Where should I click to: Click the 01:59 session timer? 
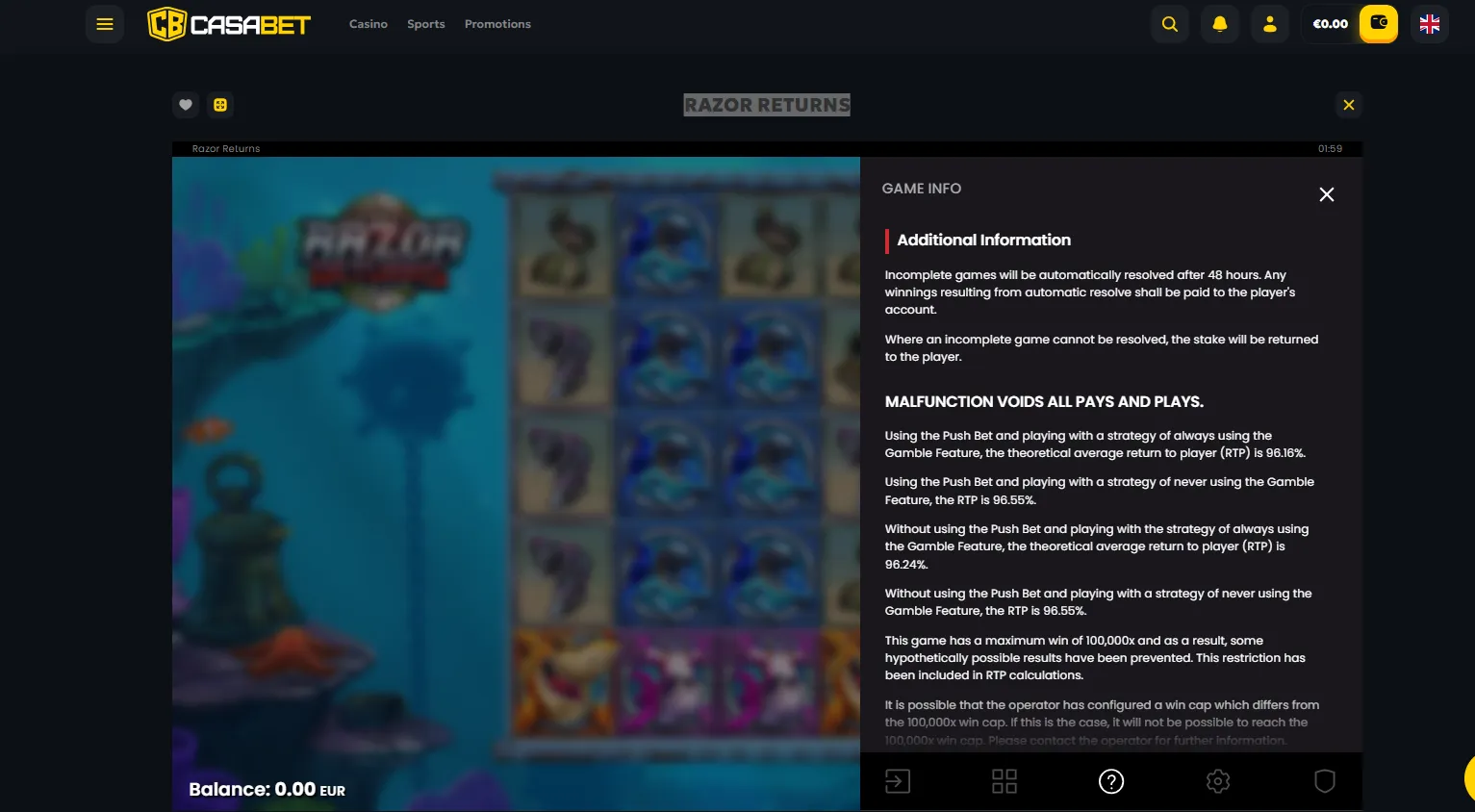[x=1330, y=149]
